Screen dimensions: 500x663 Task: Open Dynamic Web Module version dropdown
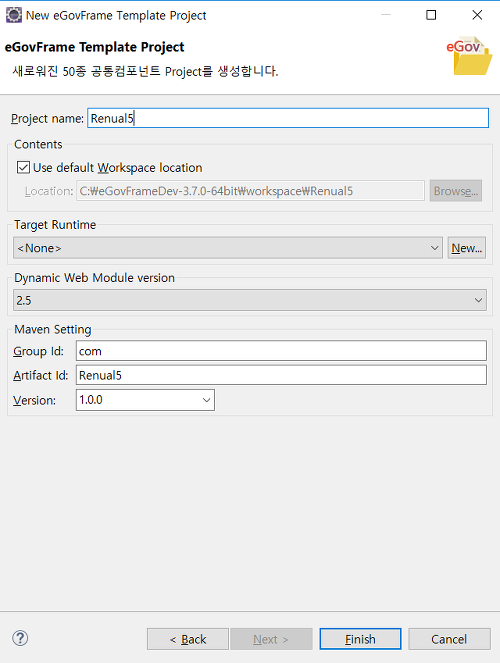point(250,300)
